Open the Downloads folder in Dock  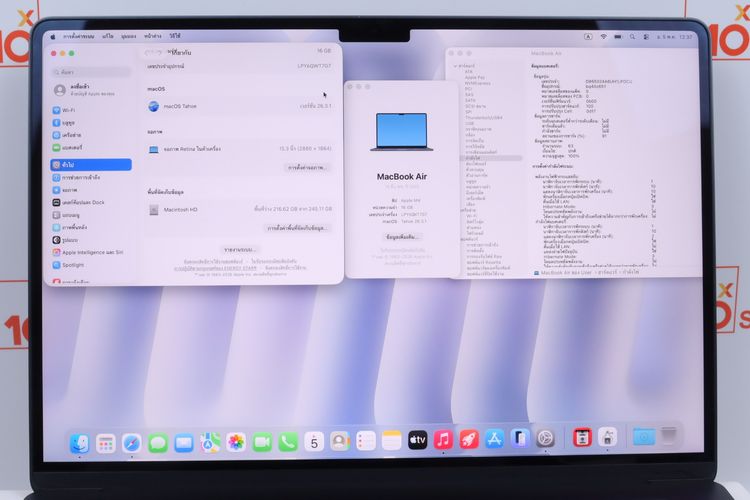[x=644, y=436]
